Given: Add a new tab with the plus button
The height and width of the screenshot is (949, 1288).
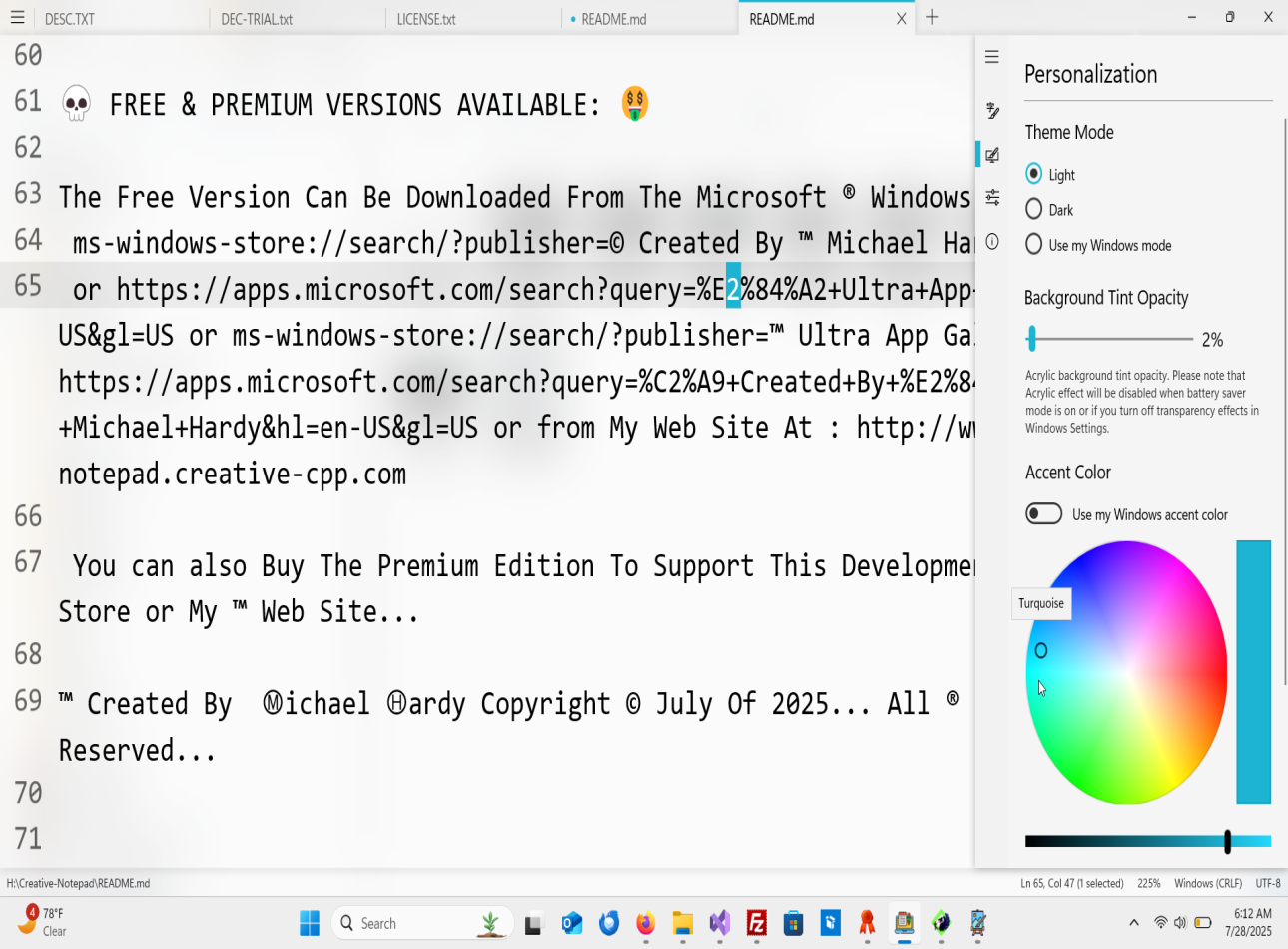Looking at the screenshot, I should 932,17.
